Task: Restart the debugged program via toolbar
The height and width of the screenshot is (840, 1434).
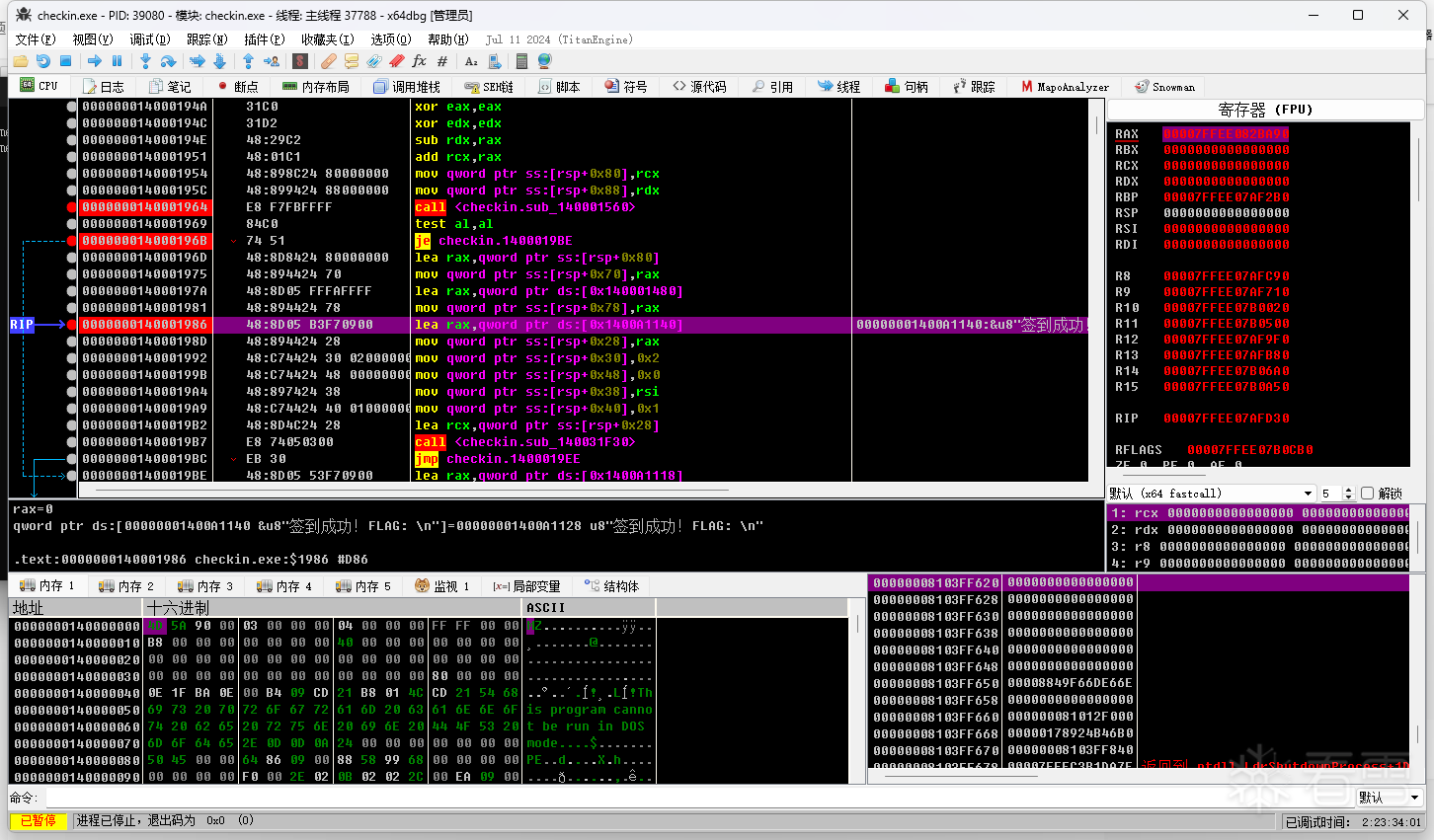Action: (x=42, y=61)
